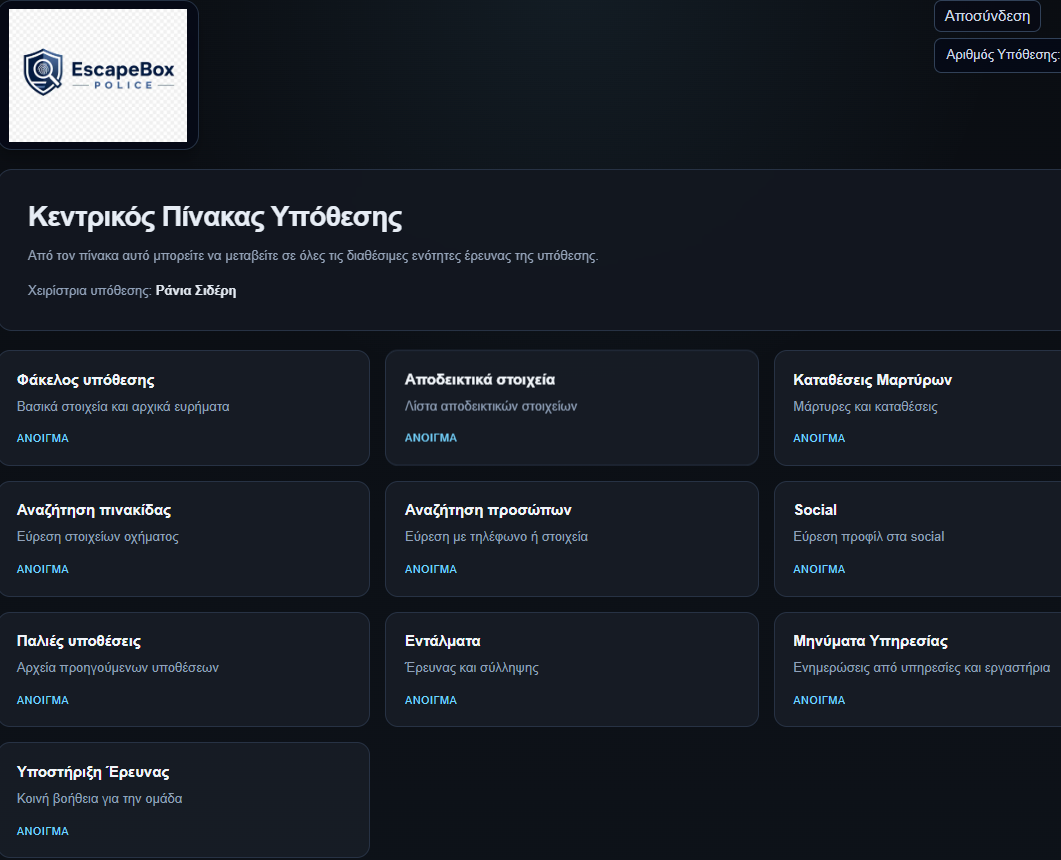The image size is (1061, 860).
Task: Select the Αναζήτηση πινακίδας card title
Action: (94, 510)
